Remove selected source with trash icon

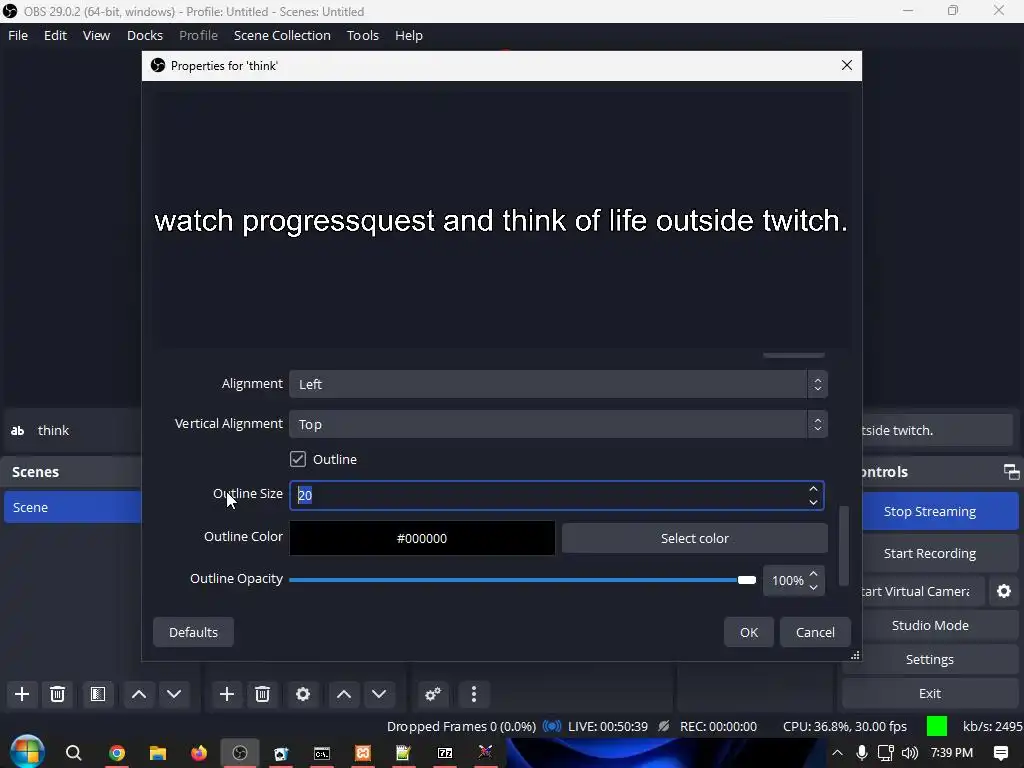[x=263, y=694]
